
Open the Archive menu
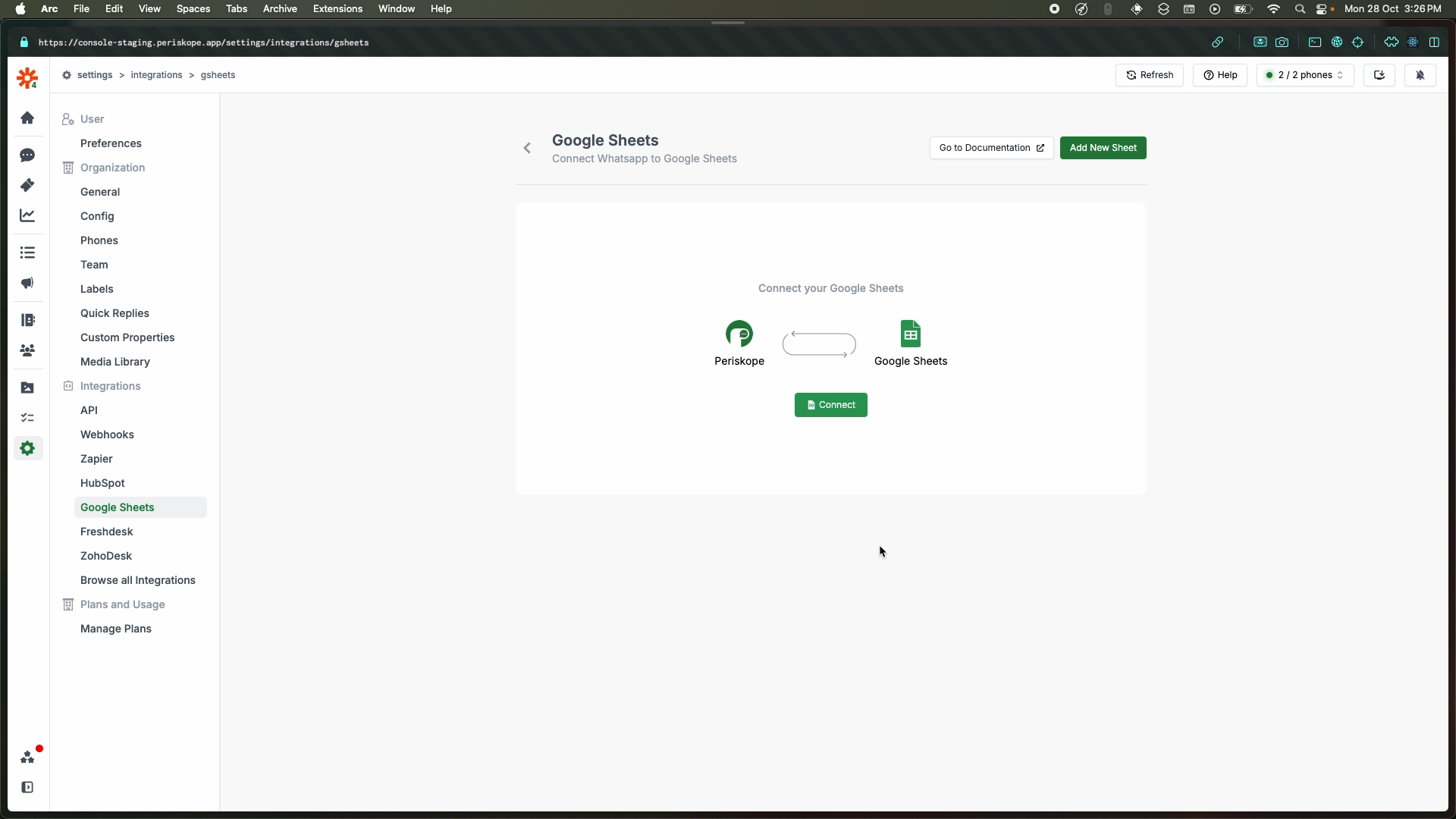pos(280,9)
